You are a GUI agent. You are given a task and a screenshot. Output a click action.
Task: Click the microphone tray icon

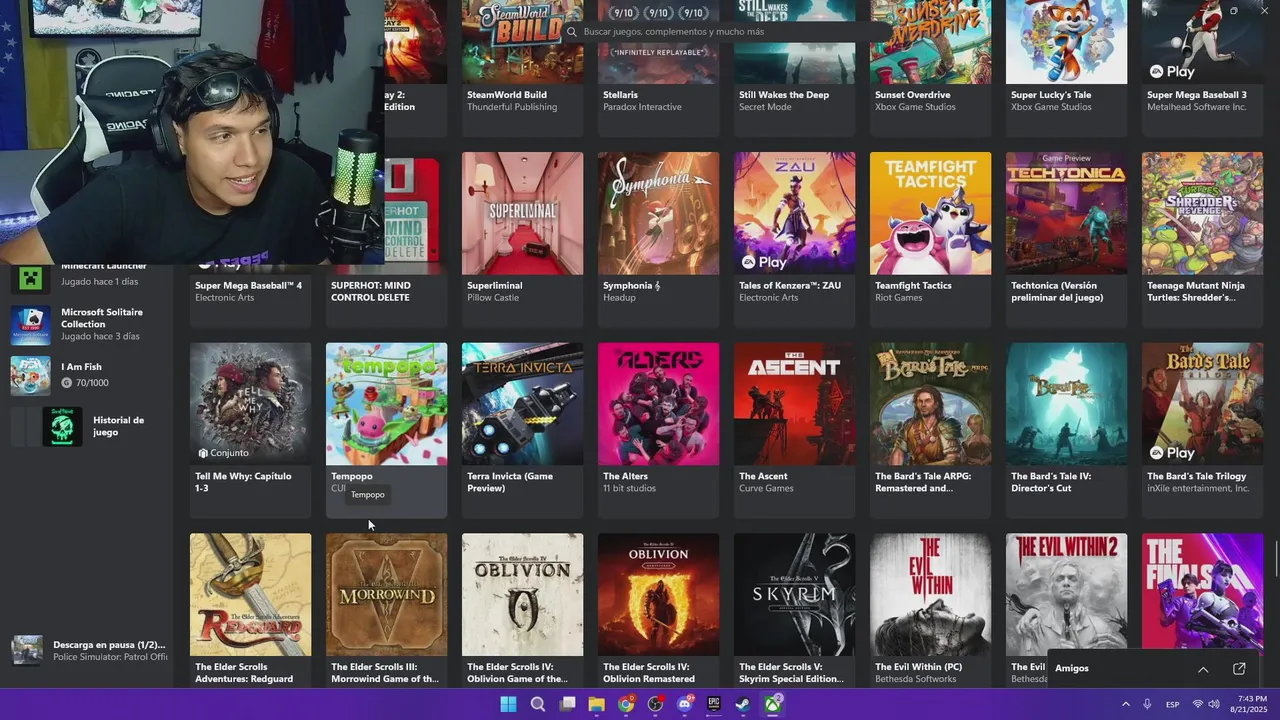click(x=1147, y=704)
